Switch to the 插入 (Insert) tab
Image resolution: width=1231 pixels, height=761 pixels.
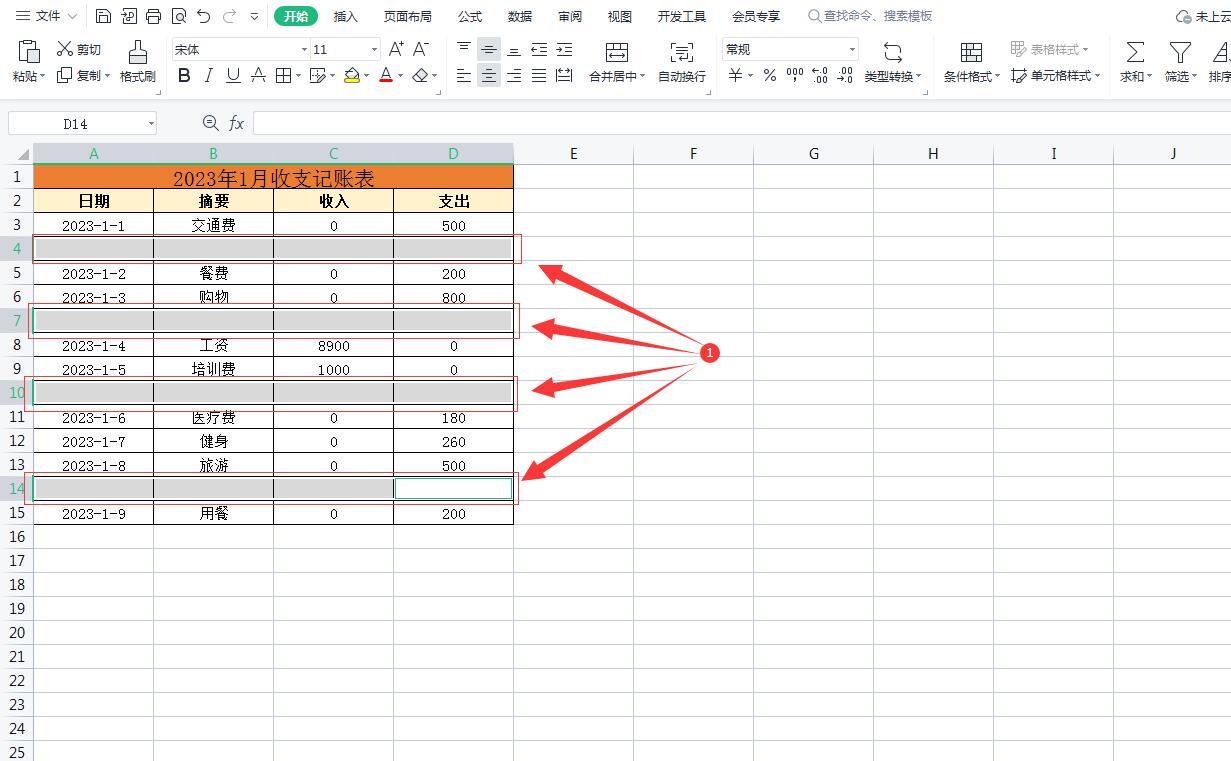345,16
